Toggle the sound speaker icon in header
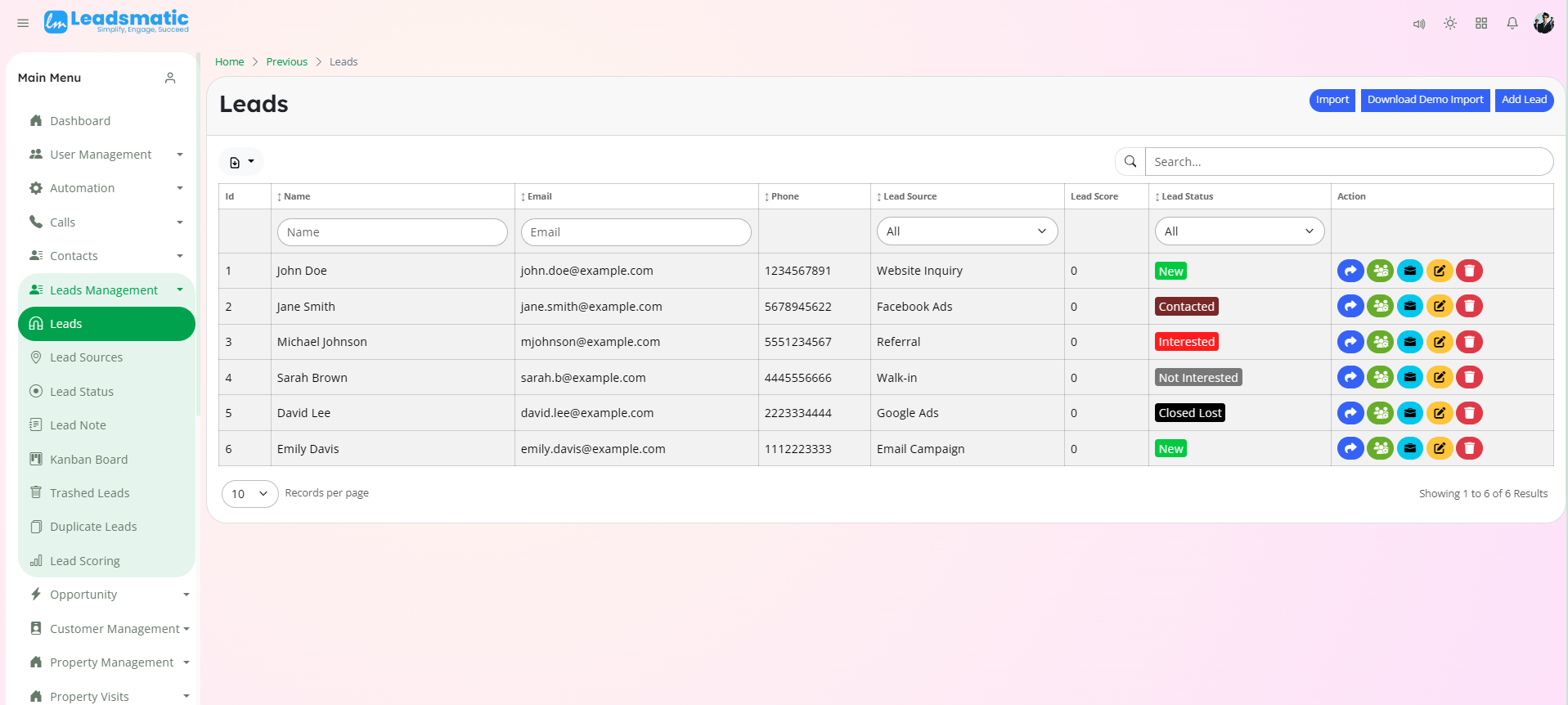Image resolution: width=1568 pixels, height=705 pixels. point(1419,24)
